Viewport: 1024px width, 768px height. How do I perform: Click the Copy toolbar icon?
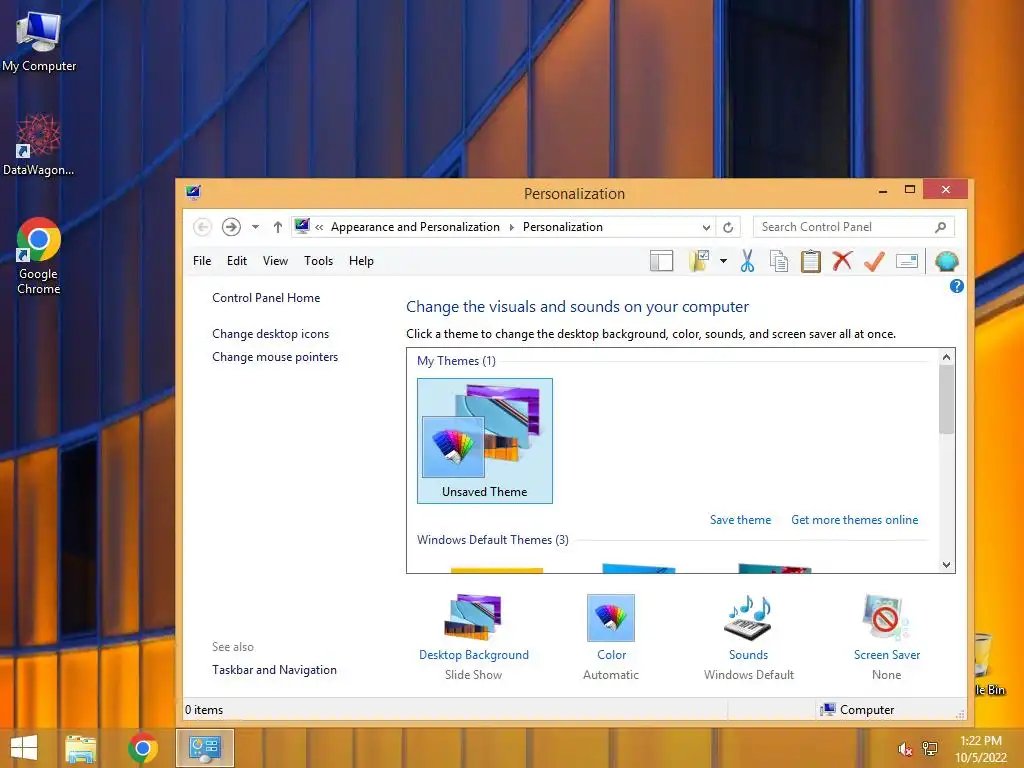pyautogui.click(x=778, y=261)
